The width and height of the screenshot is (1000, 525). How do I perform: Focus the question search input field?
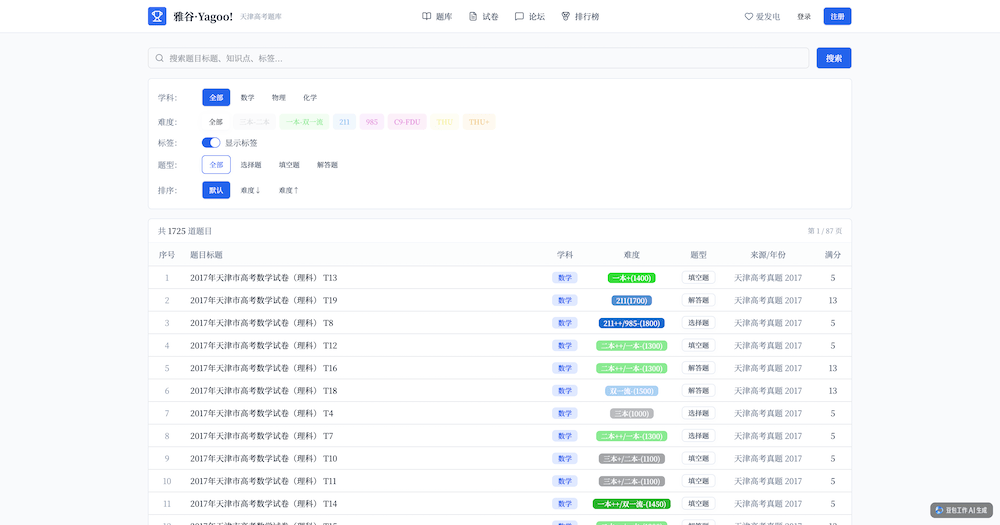tap(478, 58)
